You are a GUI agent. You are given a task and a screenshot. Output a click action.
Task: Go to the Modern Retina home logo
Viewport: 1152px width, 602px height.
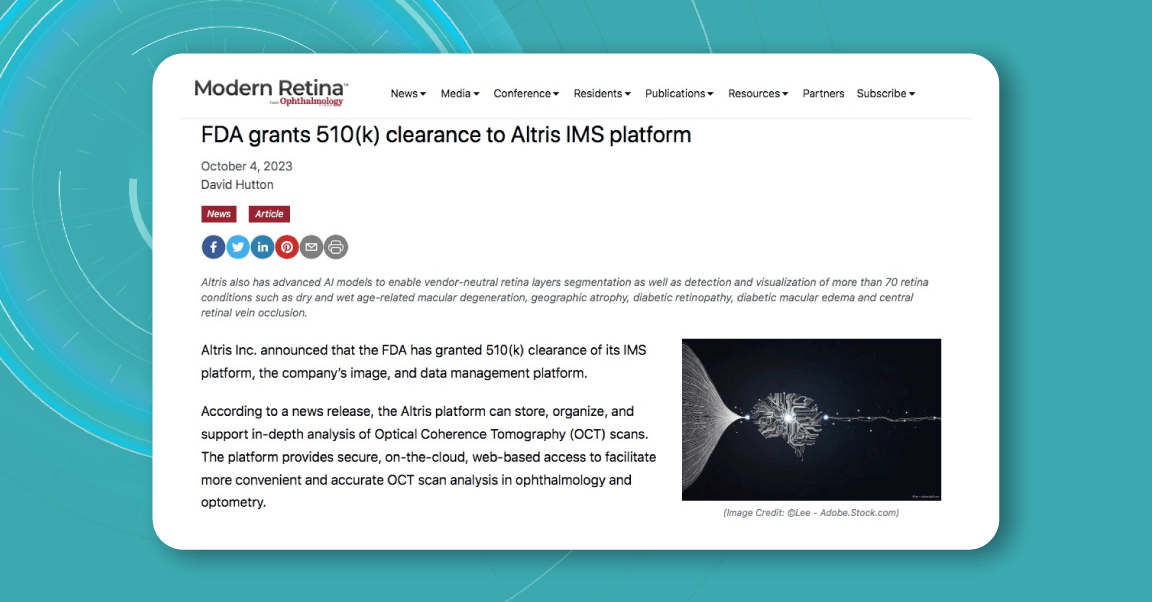pyautogui.click(x=271, y=92)
